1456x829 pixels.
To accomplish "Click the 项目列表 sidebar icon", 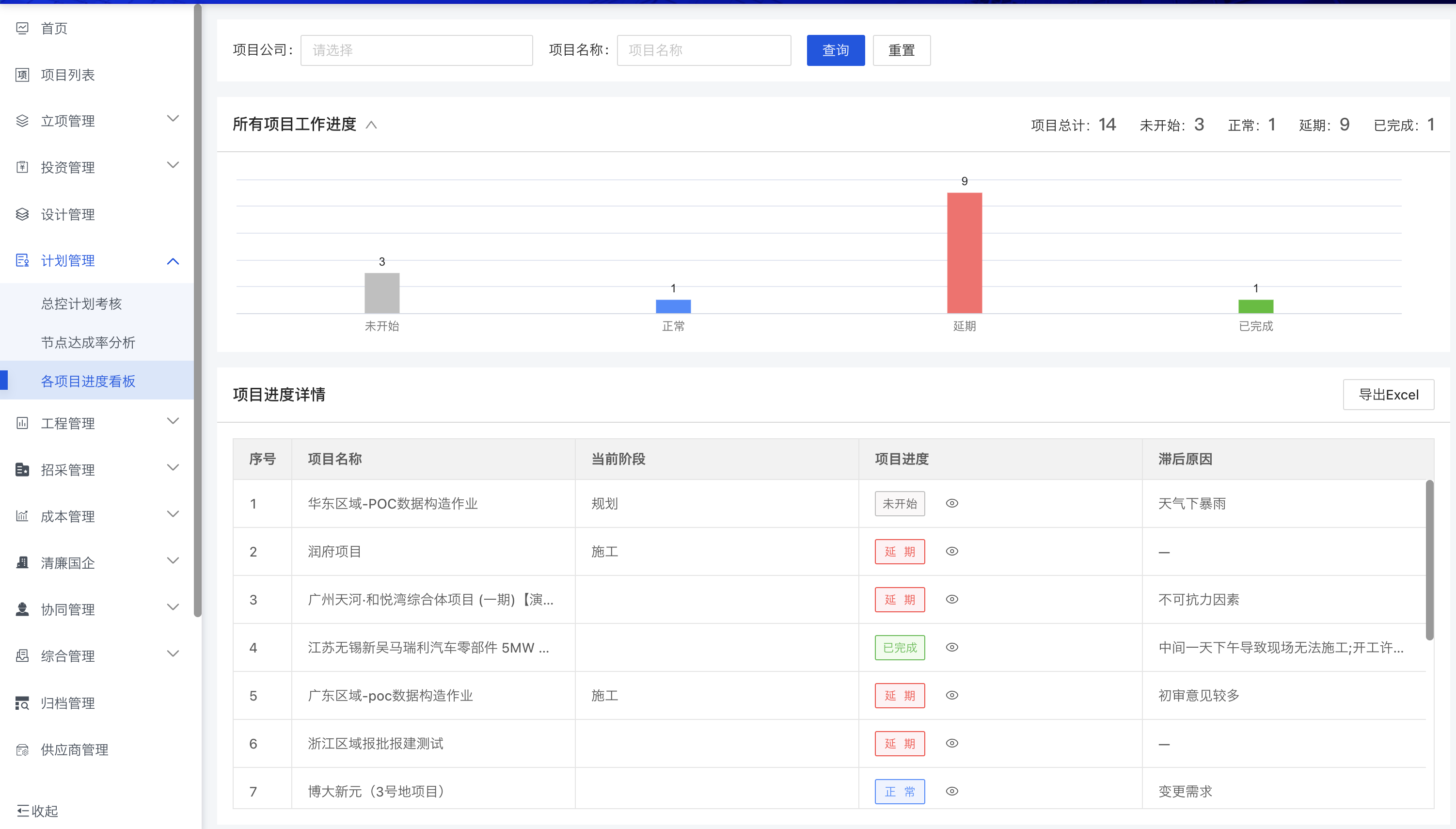I will click(22, 75).
